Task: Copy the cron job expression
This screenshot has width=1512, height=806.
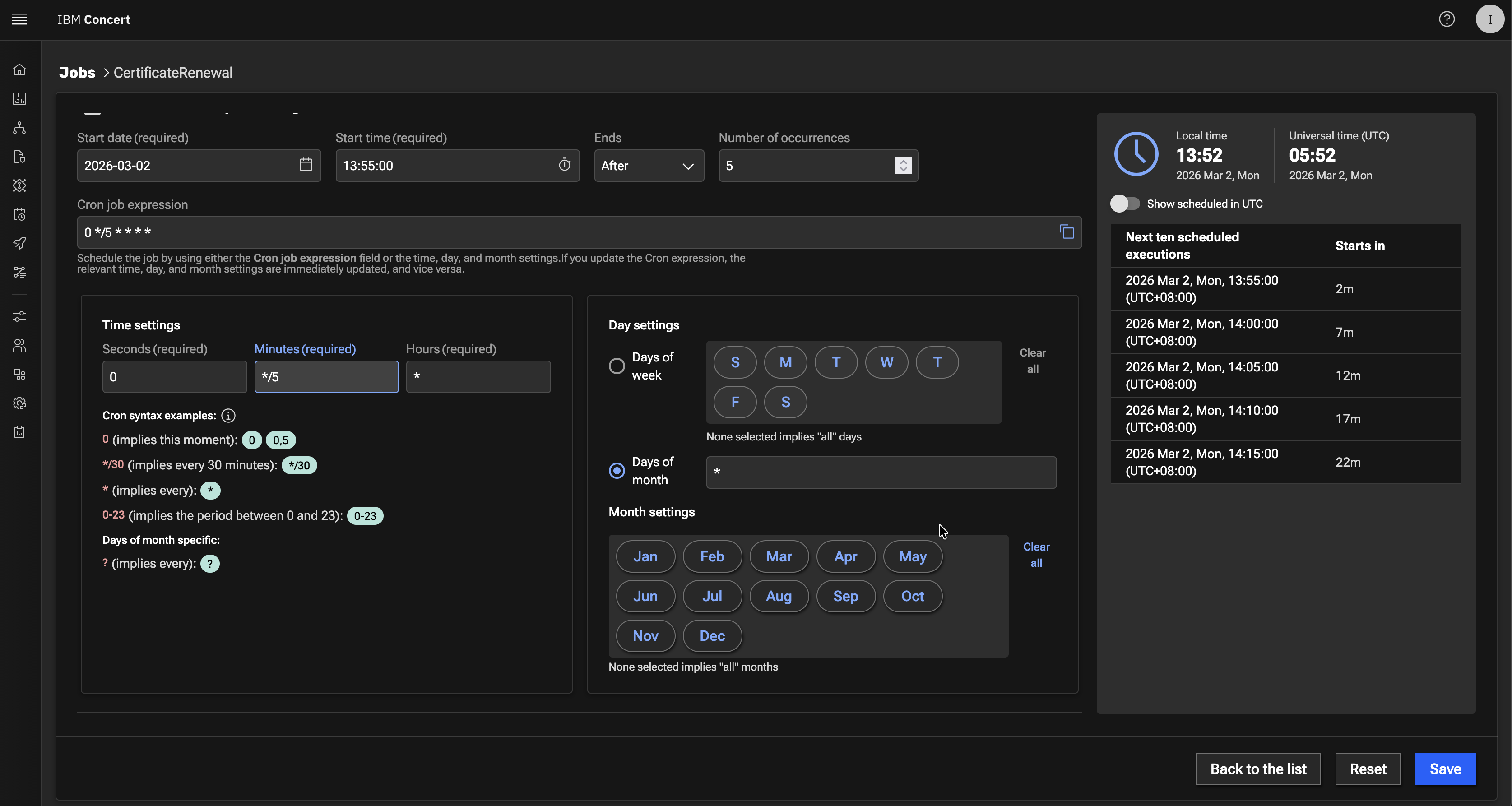Action: [1067, 232]
